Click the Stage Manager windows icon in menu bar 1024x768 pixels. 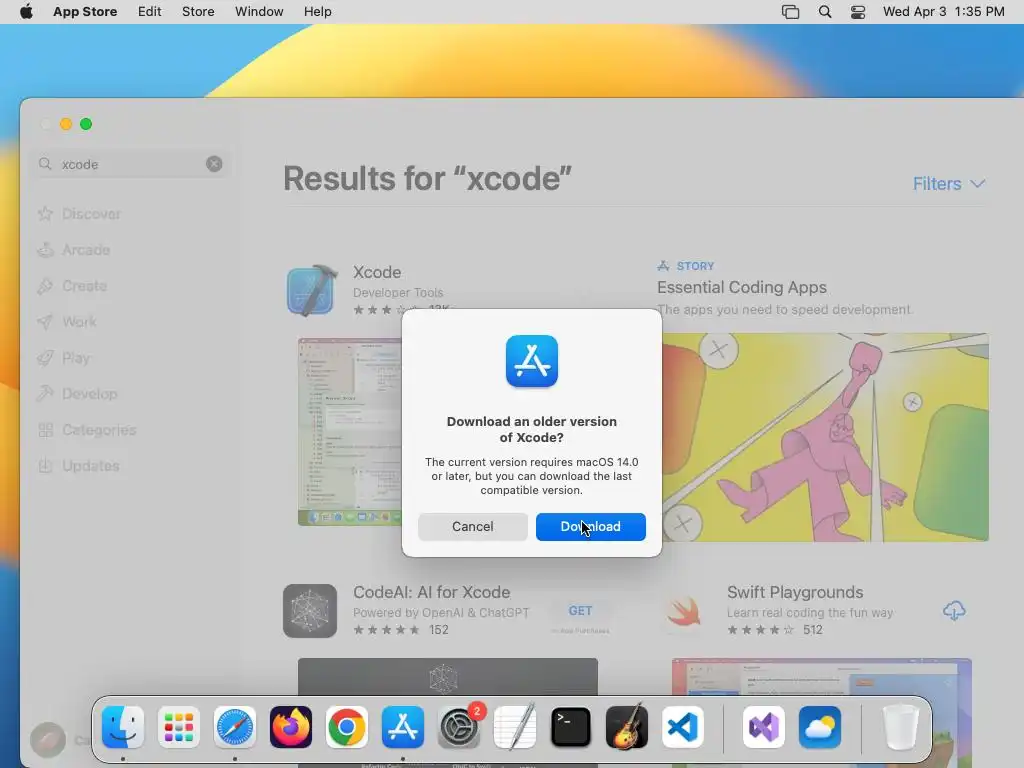(790, 12)
